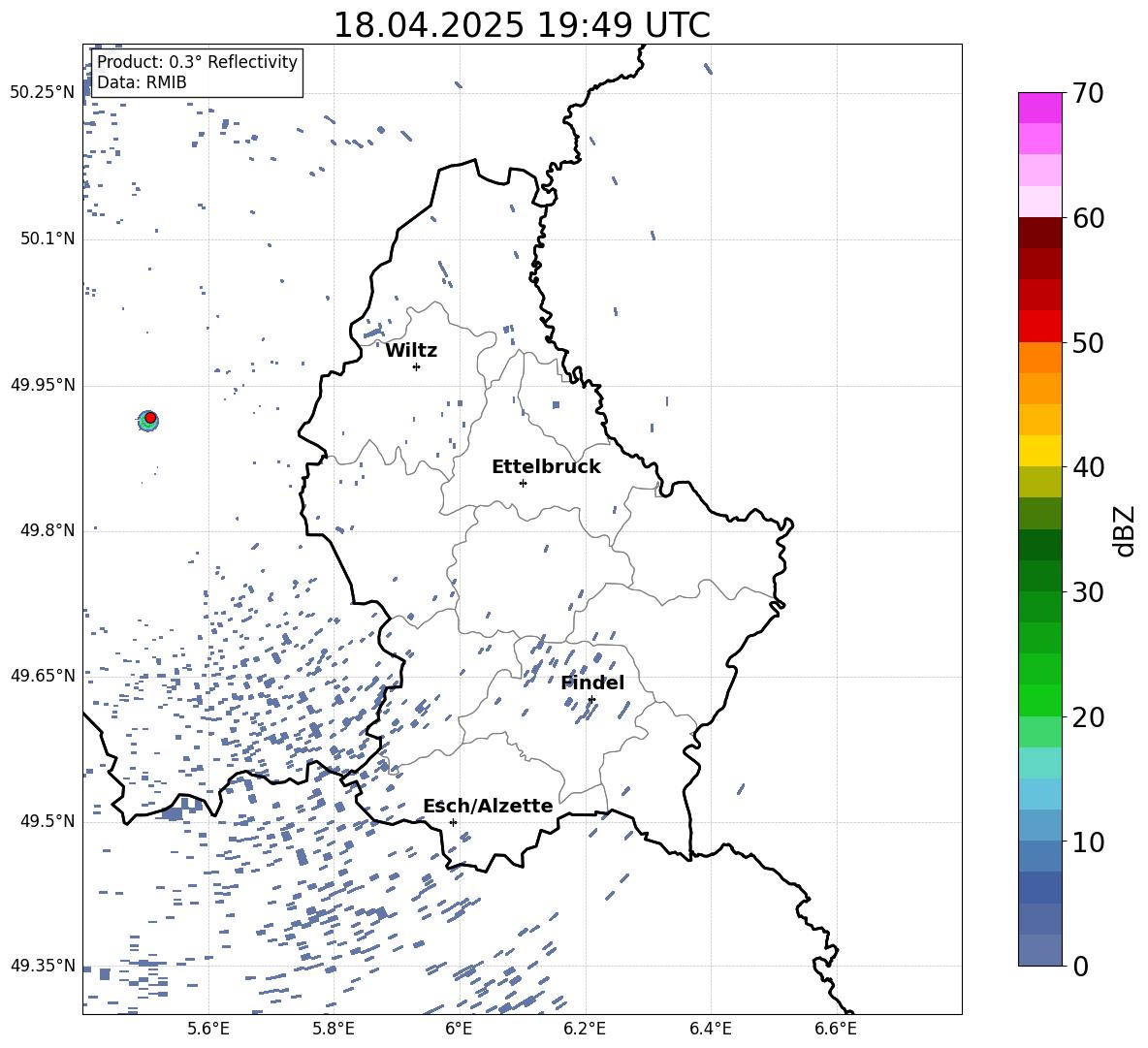
Task: Click the colorbar value 0
Action: click(x=1080, y=966)
